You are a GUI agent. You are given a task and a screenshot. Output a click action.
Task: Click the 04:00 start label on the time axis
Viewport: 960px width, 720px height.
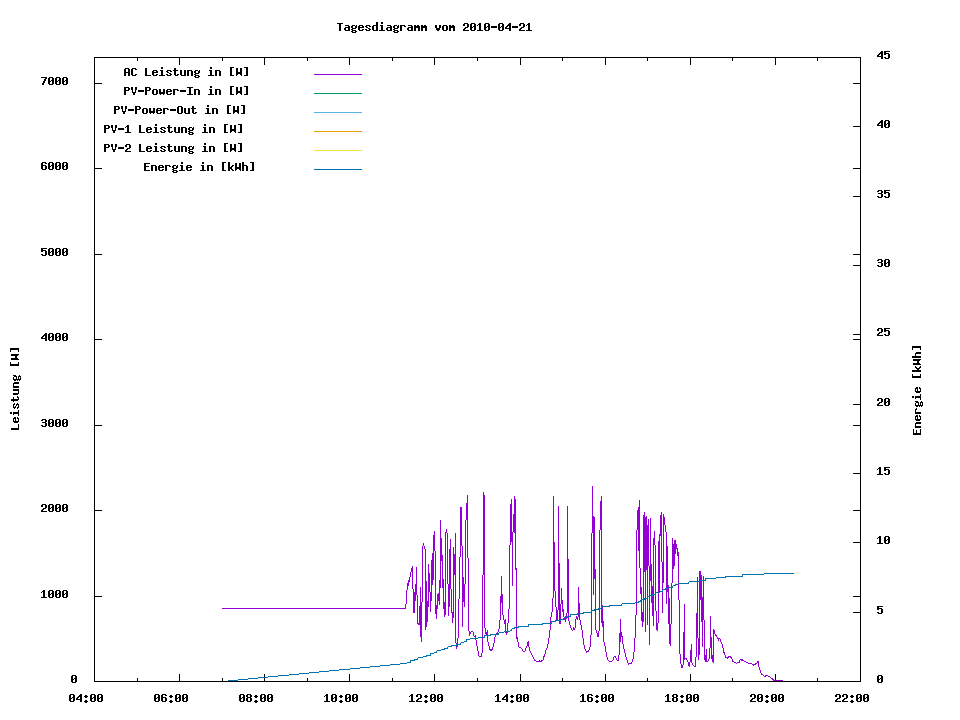tap(86, 698)
